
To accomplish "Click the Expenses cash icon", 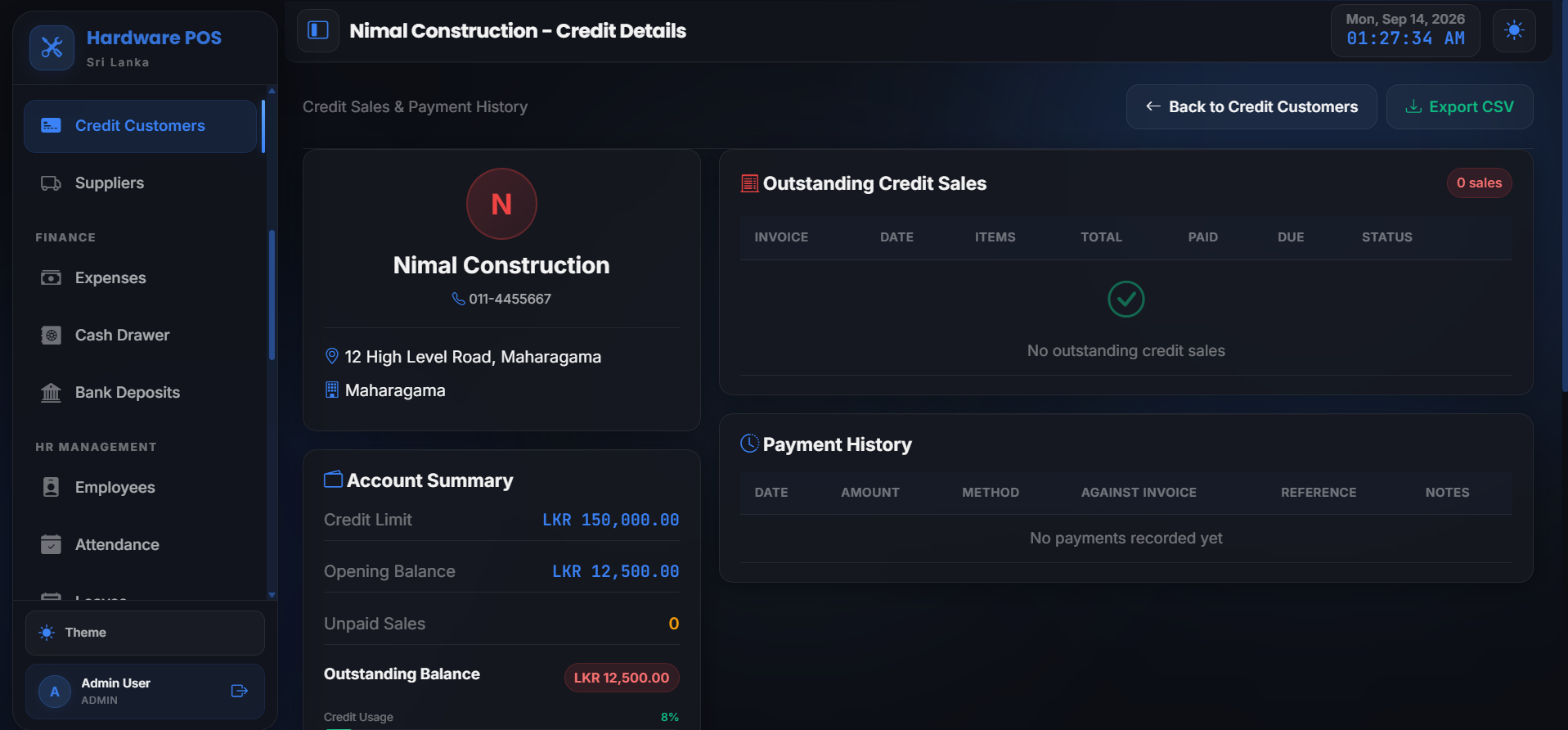I will [x=51, y=278].
